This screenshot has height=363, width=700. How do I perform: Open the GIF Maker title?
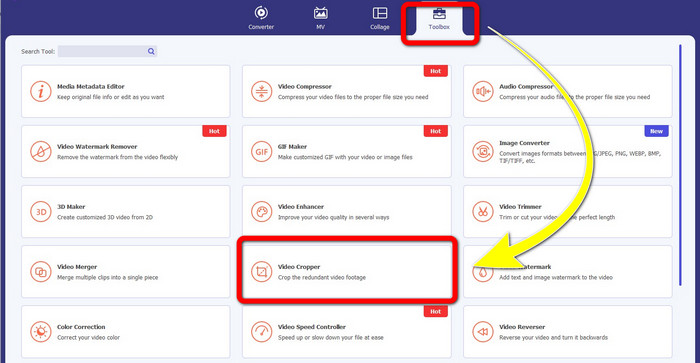point(292,146)
